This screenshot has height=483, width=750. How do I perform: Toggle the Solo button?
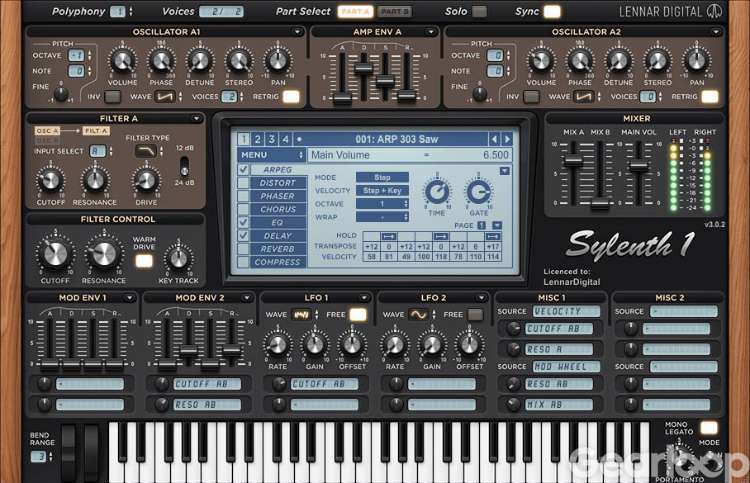[x=480, y=12]
